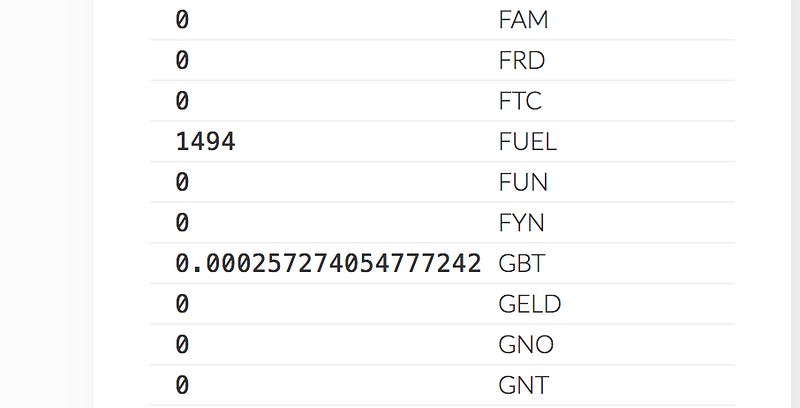The height and width of the screenshot is (408, 800).
Task: Select the zero balance beside GNT
Action: (x=182, y=386)
